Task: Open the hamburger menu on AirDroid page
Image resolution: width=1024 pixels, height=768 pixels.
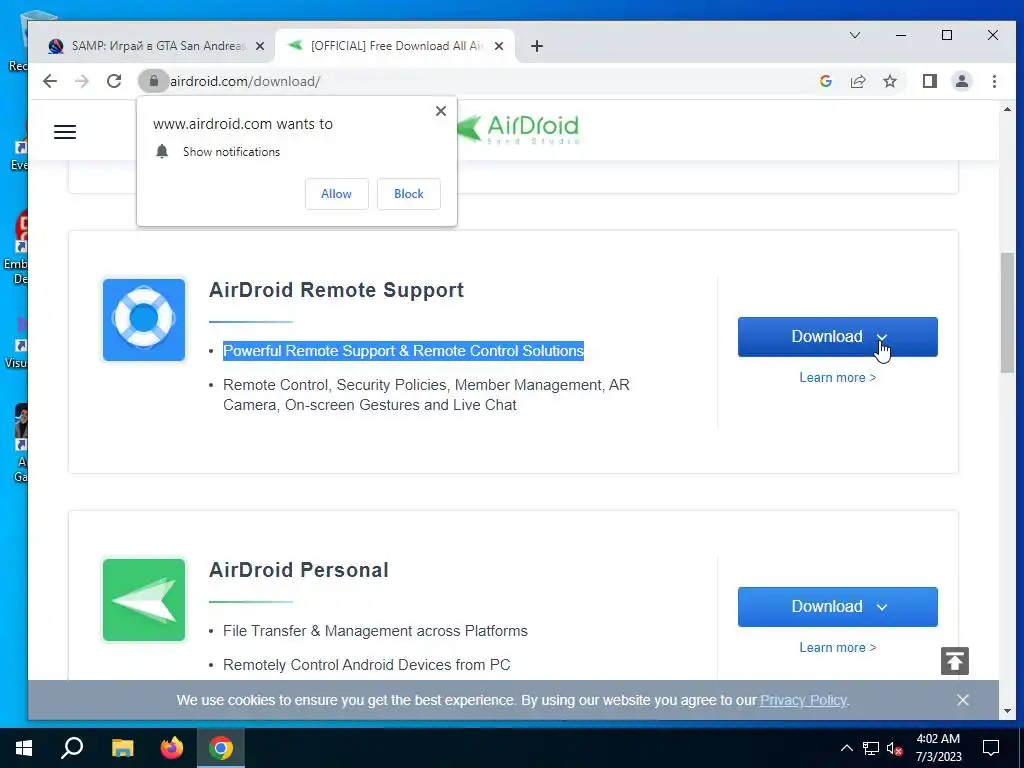Action: [x=65, y=132]
